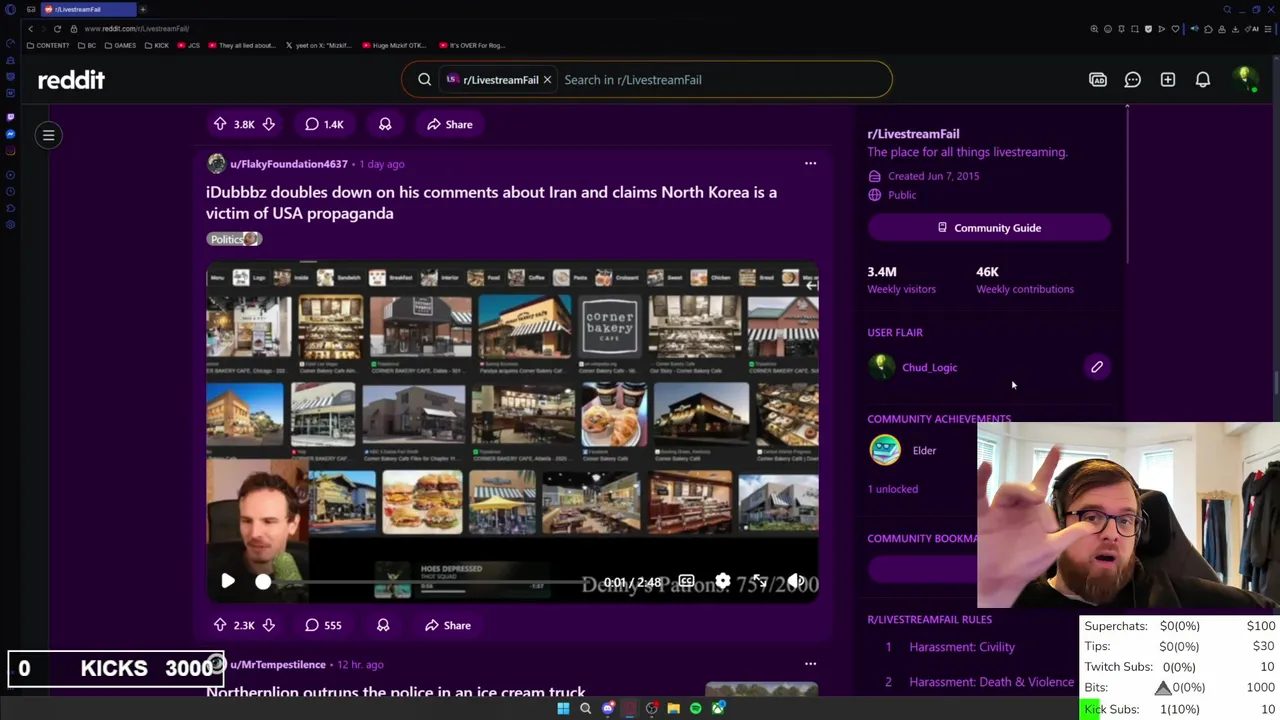Open u/FlakyFoundation4637 profile

(289, 164)
